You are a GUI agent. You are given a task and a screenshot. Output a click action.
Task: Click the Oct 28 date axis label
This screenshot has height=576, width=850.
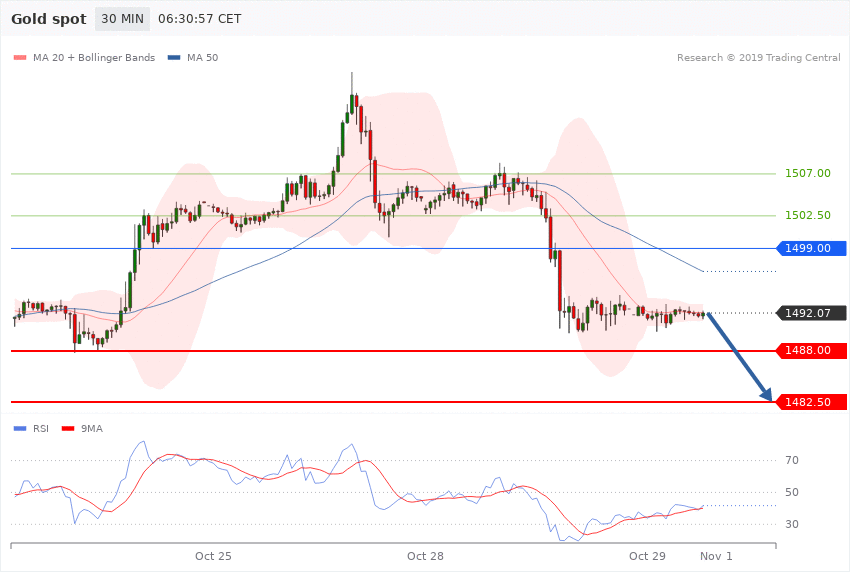point(425,556)
